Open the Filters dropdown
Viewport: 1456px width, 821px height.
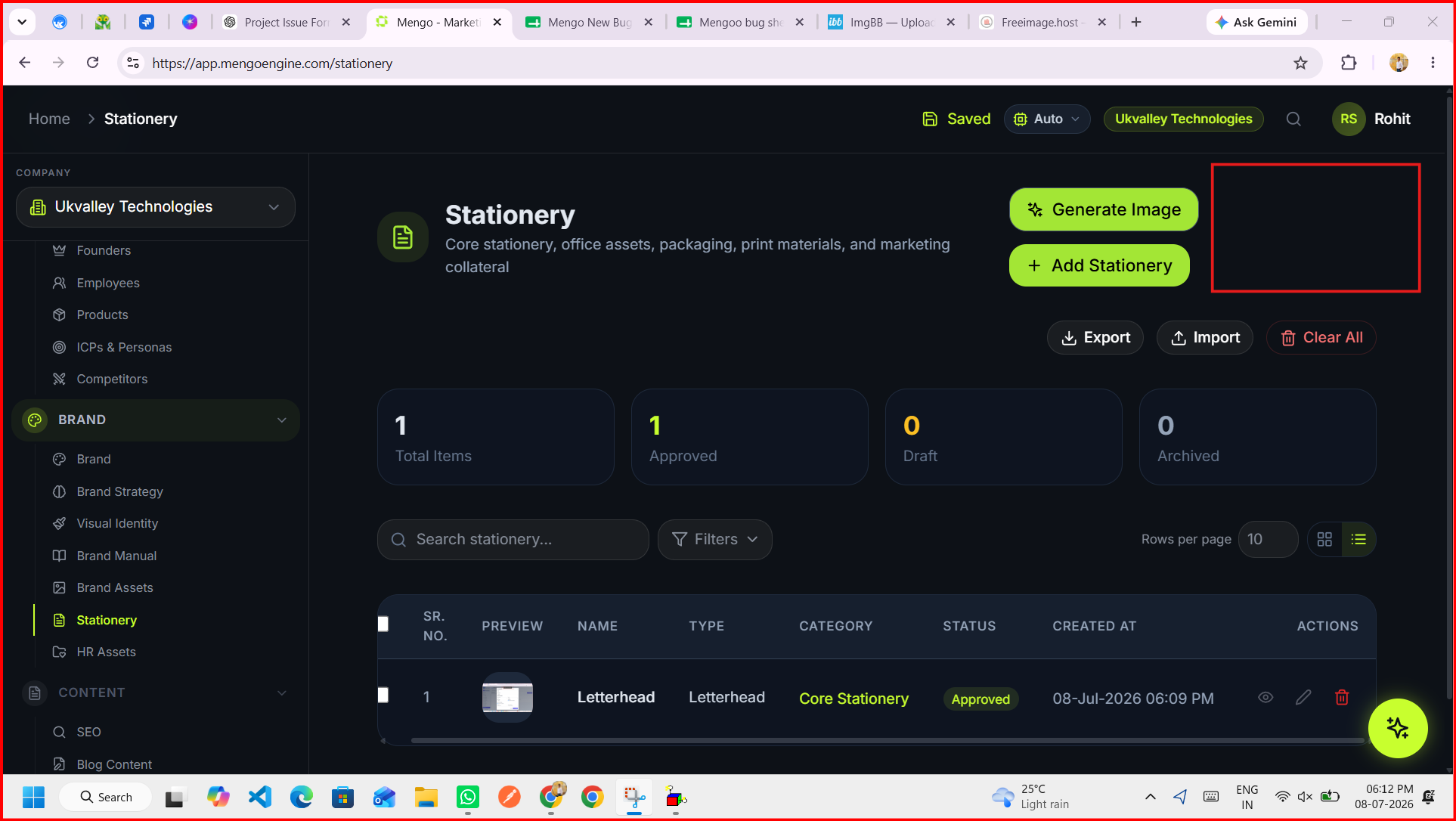click(x=714, y=539)
